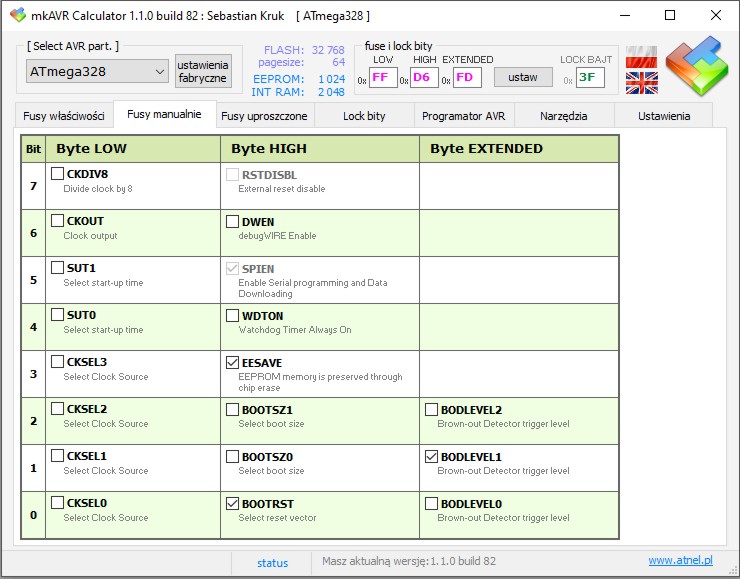
Task: Click the UK flag language icon
Action: [641, 83]
